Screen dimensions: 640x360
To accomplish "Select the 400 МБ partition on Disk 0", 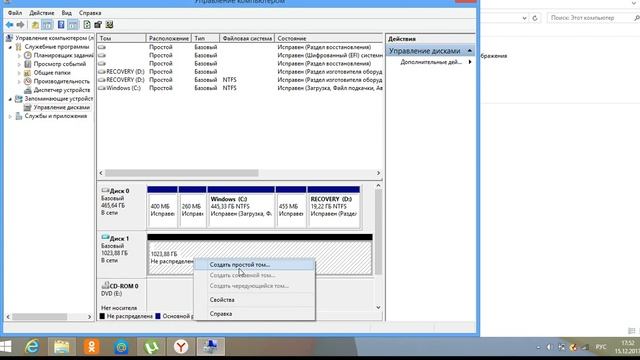I will [x=162, y=207].
